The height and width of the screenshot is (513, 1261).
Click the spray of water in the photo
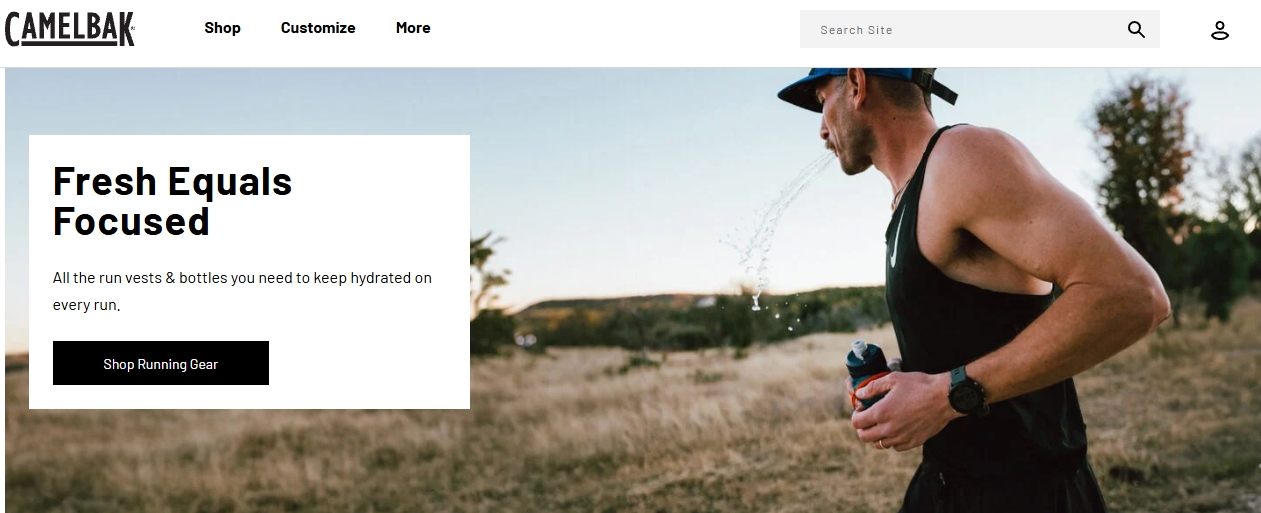point(775,230)
